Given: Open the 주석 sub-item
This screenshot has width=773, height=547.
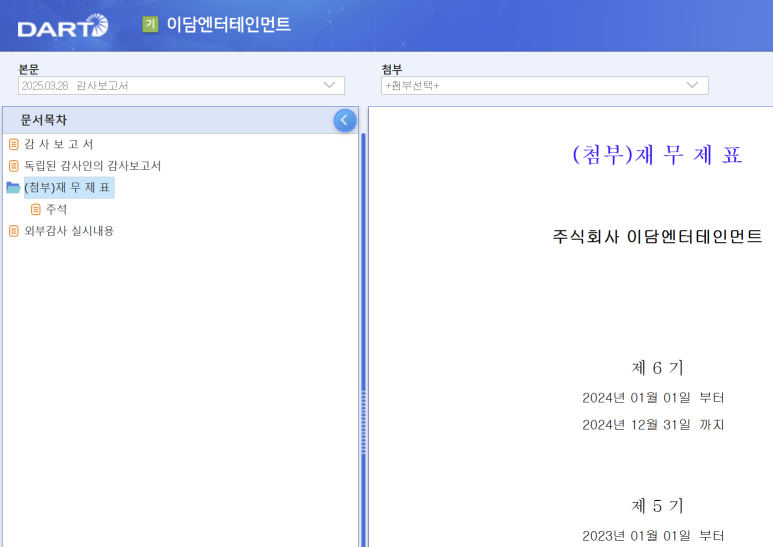Looking at the screenshot, I should tap(56, 209).
